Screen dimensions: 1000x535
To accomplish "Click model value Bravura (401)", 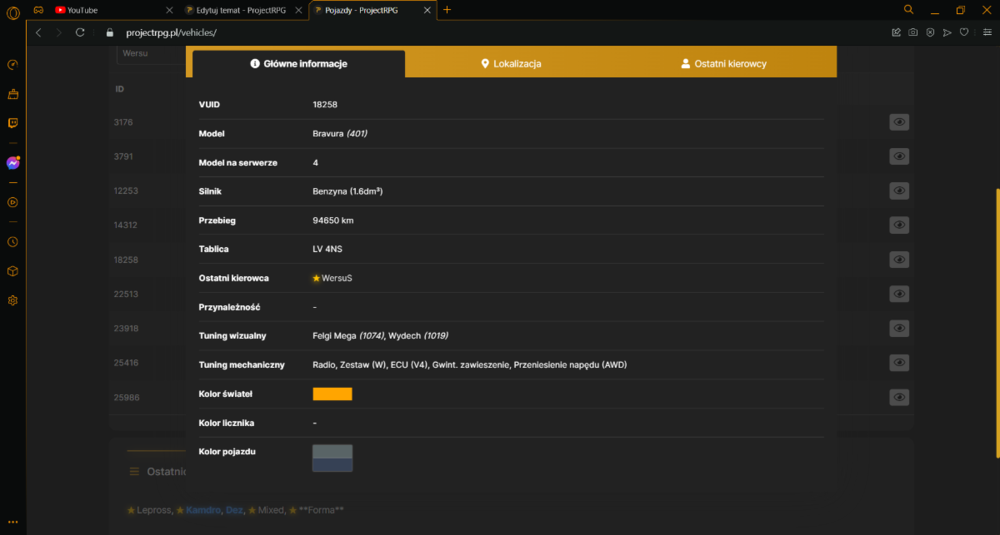I will 340,134.
